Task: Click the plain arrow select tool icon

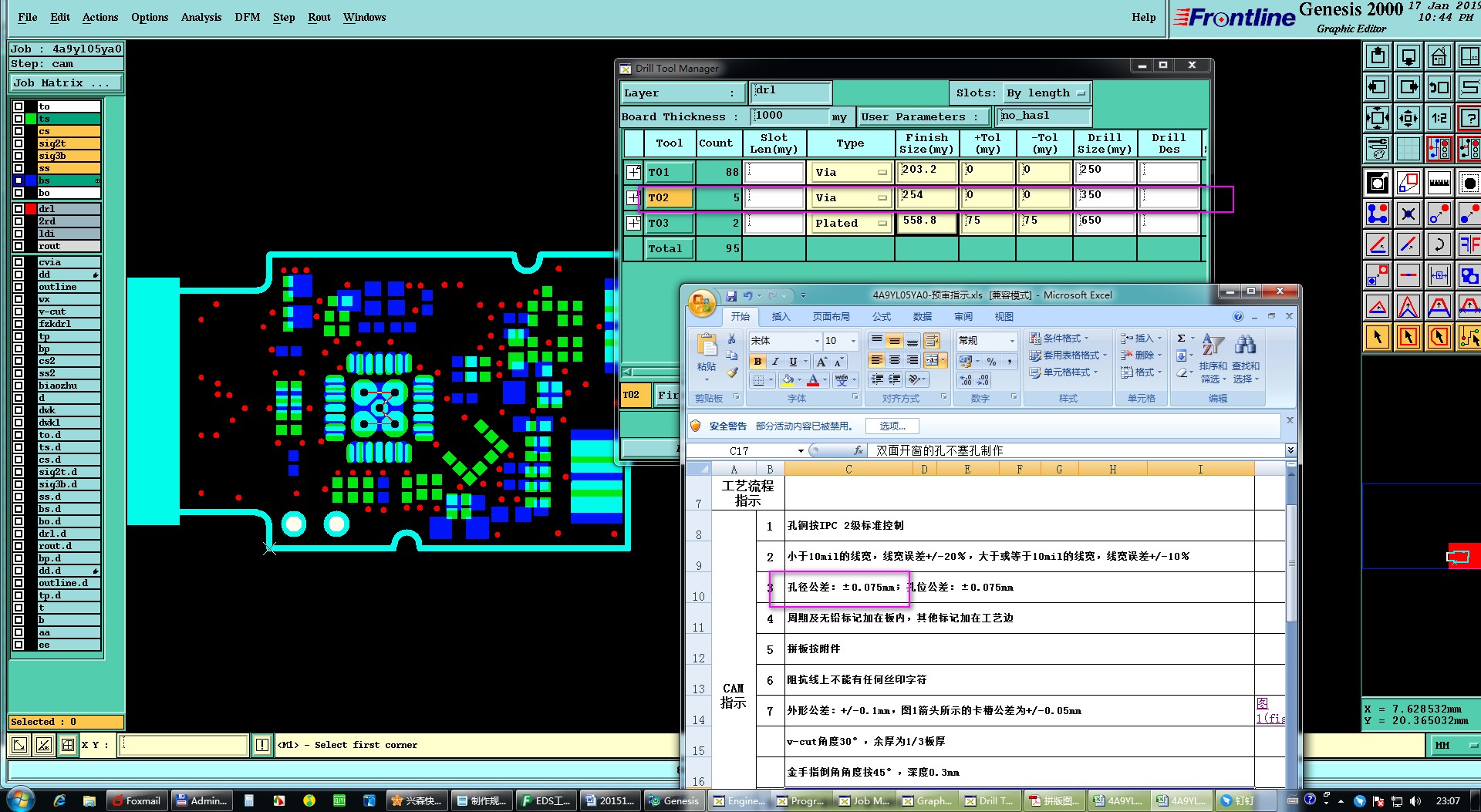Action: (x=1378, y=337)
